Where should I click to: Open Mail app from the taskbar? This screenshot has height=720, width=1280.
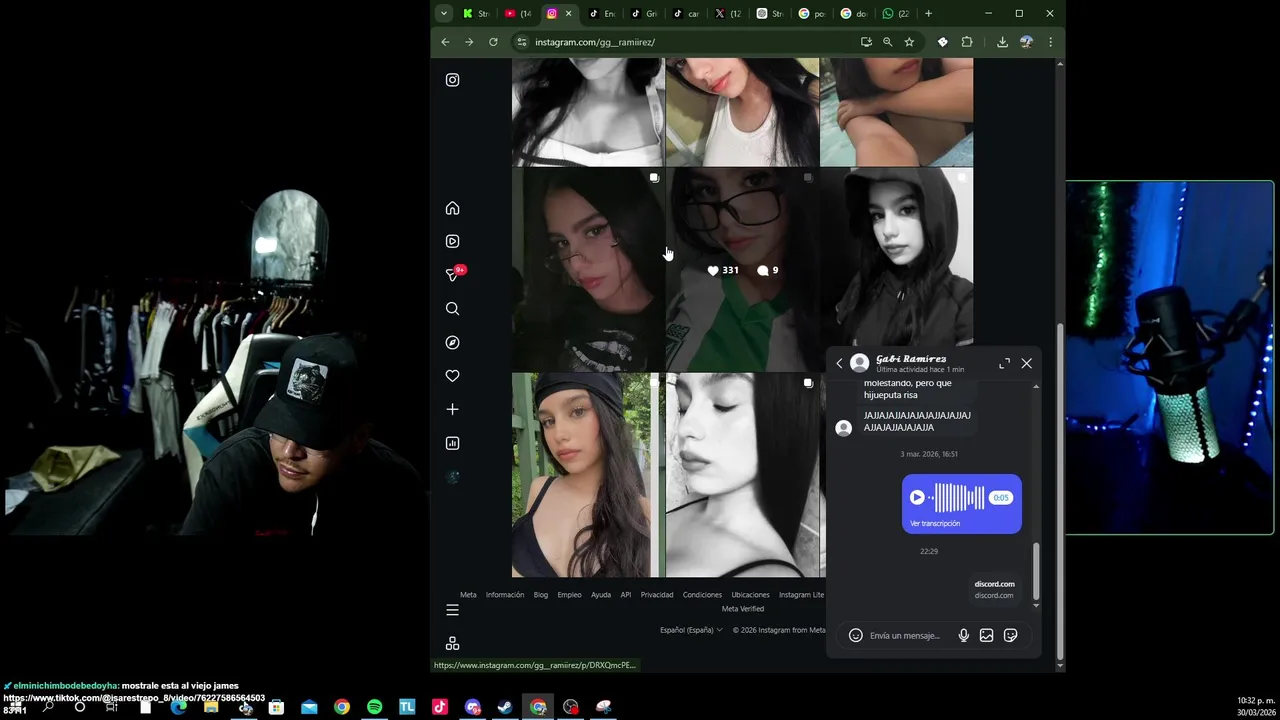click(x=309, y=707)
